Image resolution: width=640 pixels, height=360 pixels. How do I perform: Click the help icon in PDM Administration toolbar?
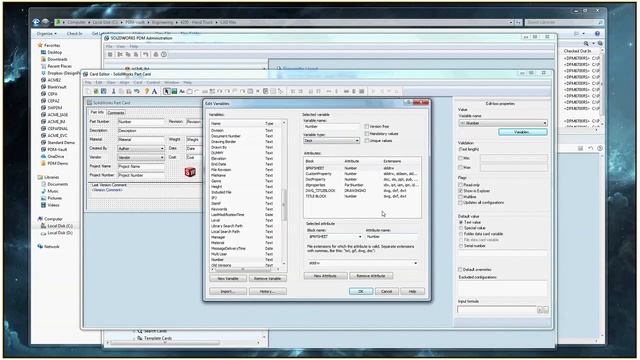(164, 54)
